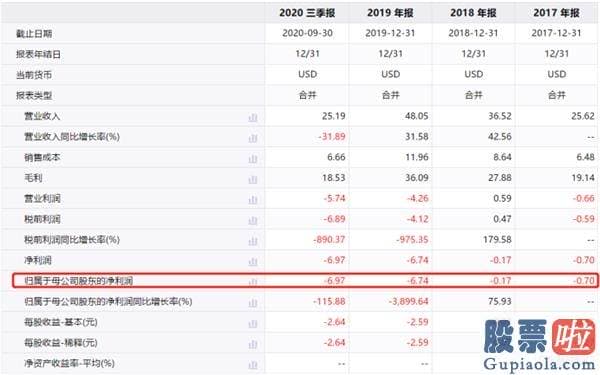Click 营业收入 value 36.52
Viewport: 600px width, 375px height.
pyautogui.click(x=500, y=116)
